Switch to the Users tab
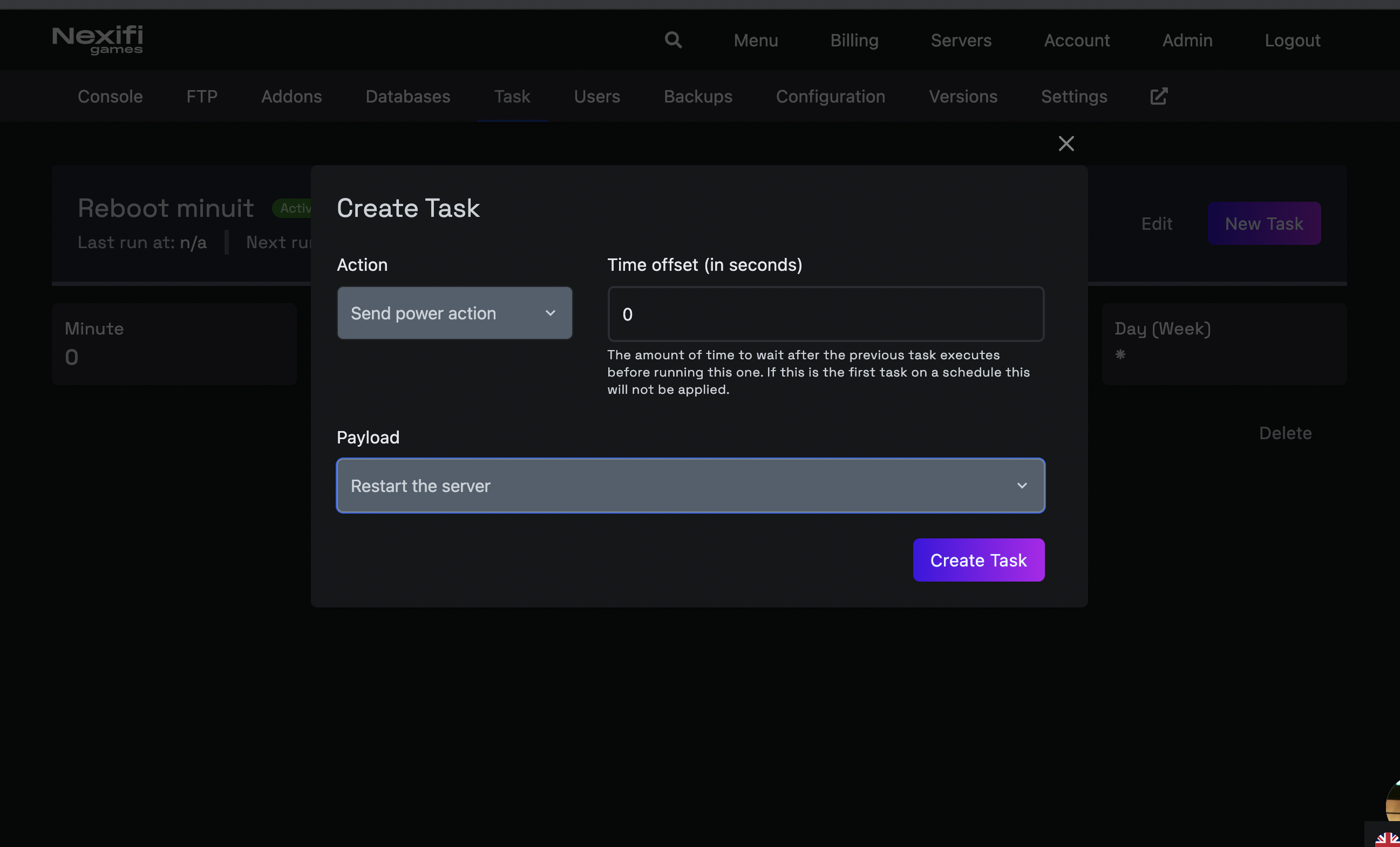The height and width of the screenshot is (847, 1400). coord(596,96)
